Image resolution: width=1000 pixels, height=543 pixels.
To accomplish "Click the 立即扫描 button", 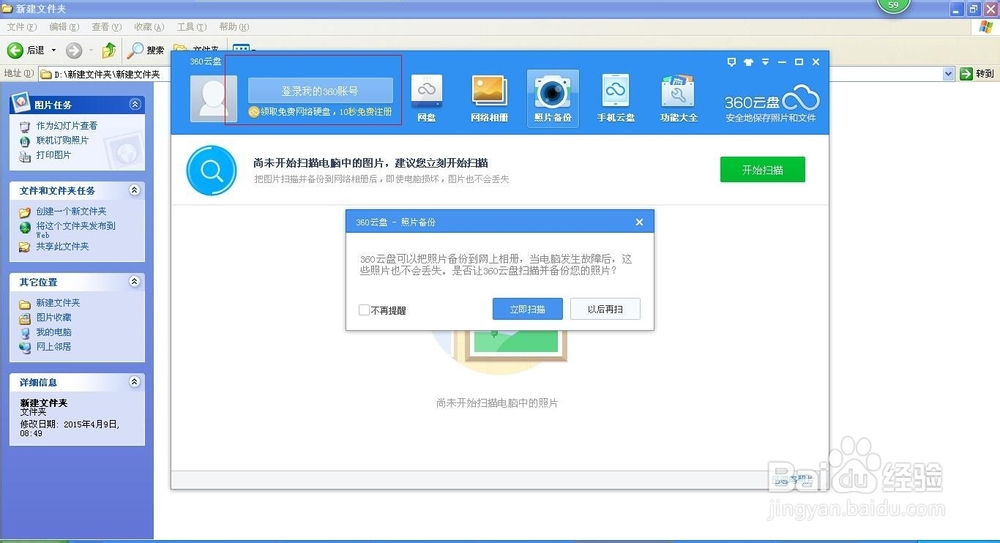I will pos(527,309).
